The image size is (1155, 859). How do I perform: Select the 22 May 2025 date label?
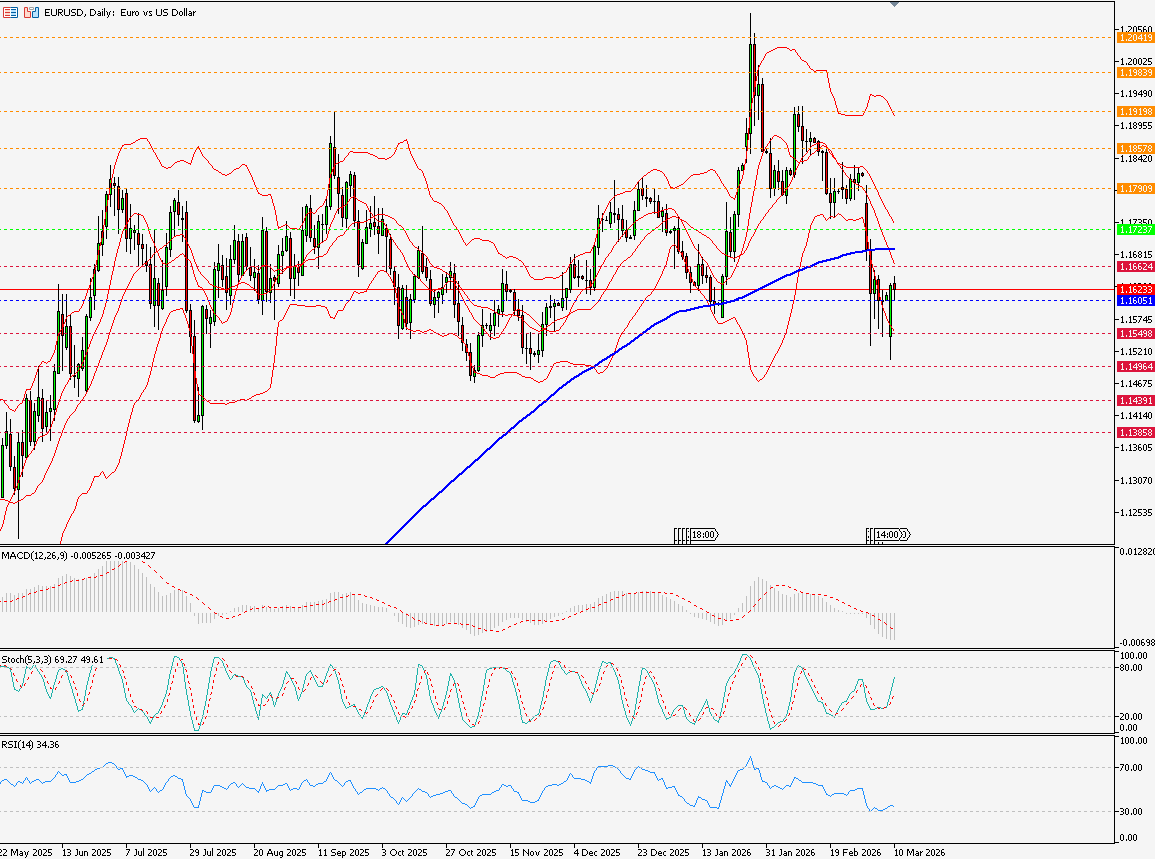tap(28, 852)
